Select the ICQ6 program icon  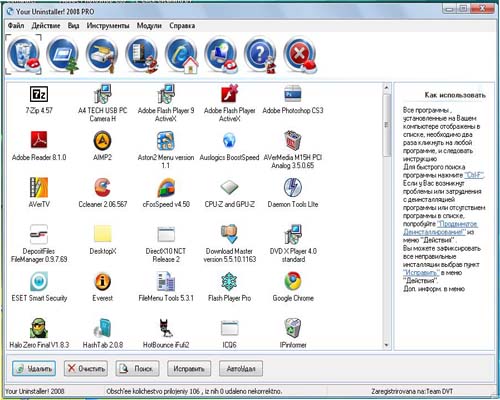click(x=229, y=328)
